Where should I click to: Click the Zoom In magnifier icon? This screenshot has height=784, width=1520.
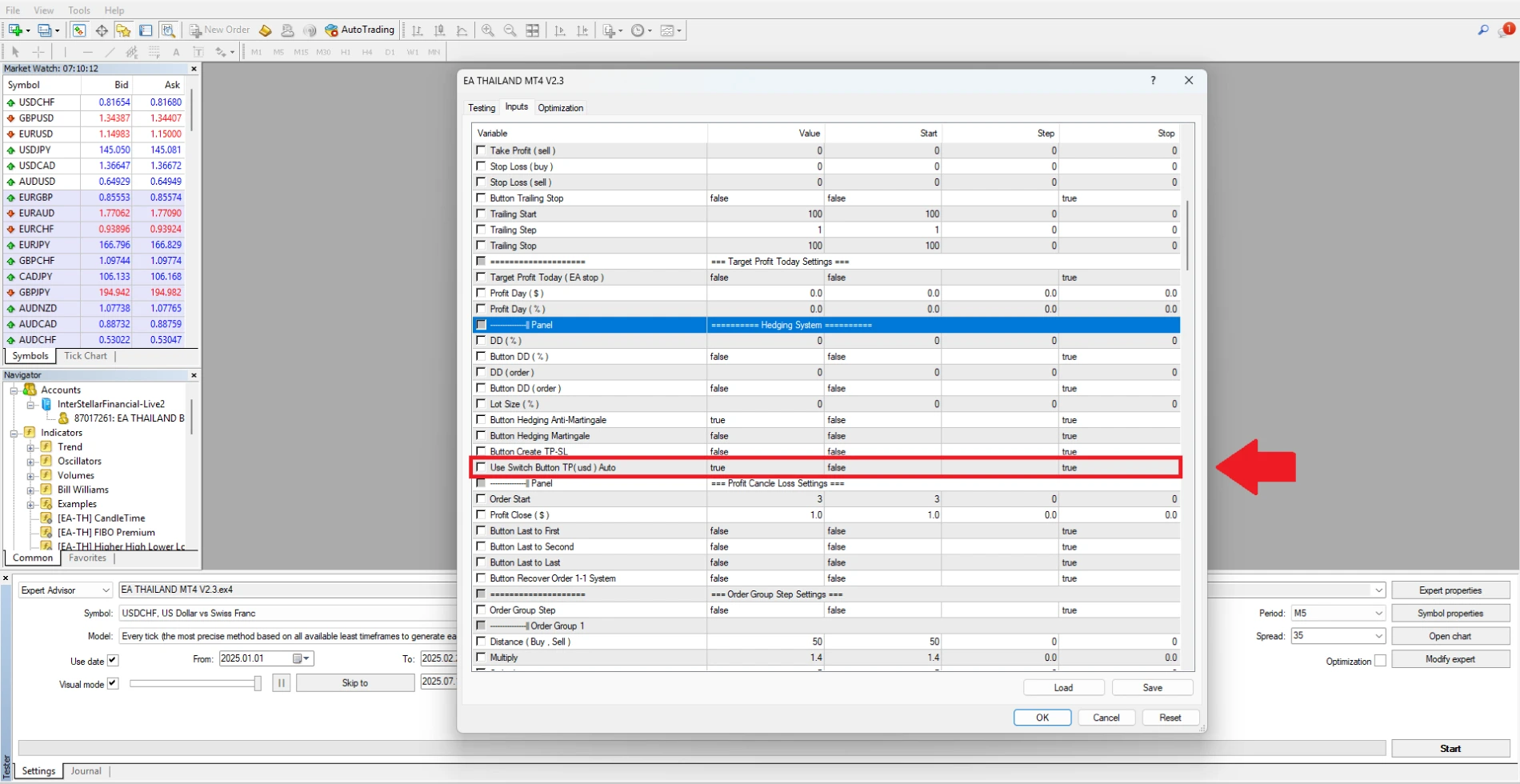[x=487, y=30]
